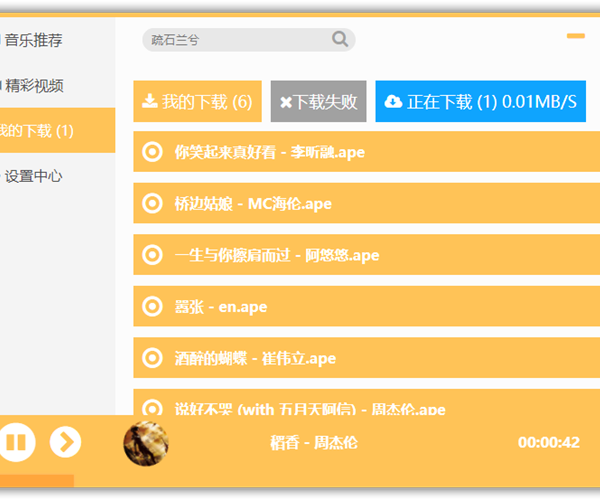The image size is (600, 500).
Task: Switch to 下载失败 tab
Action: 318,102
